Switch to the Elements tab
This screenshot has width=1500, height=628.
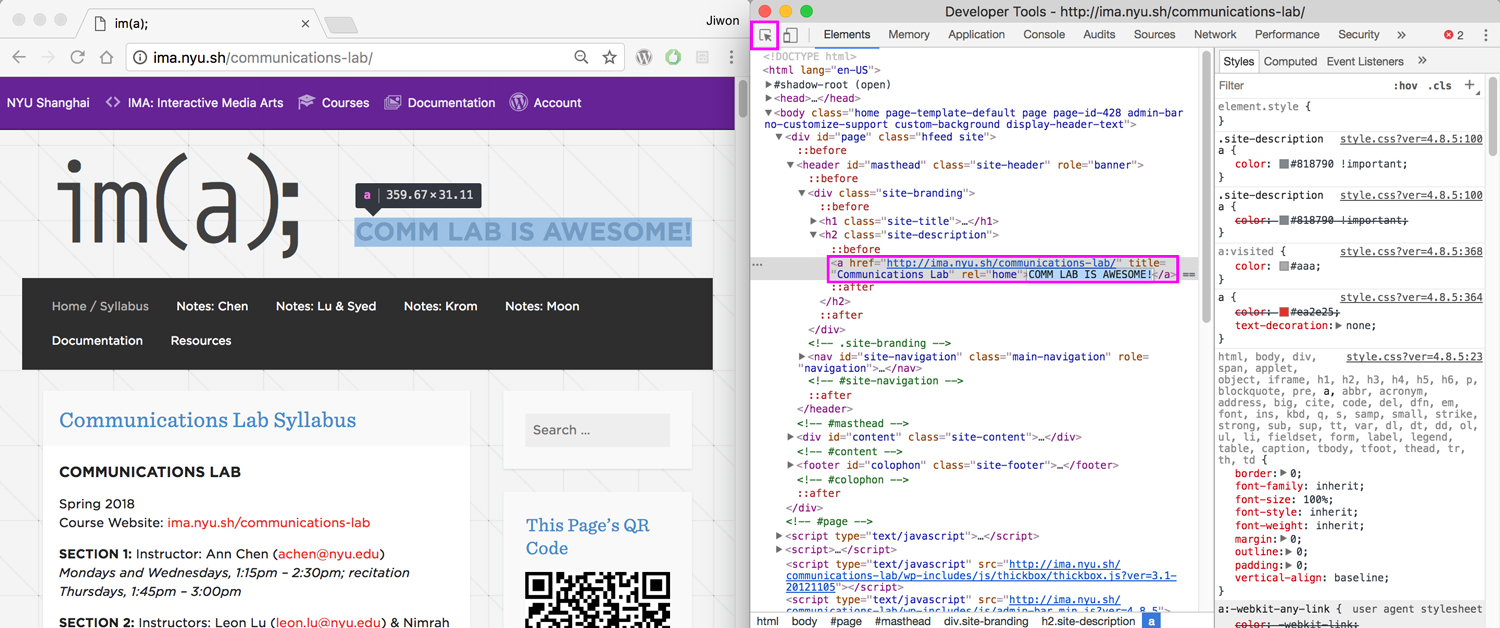[x=847, y=35]
